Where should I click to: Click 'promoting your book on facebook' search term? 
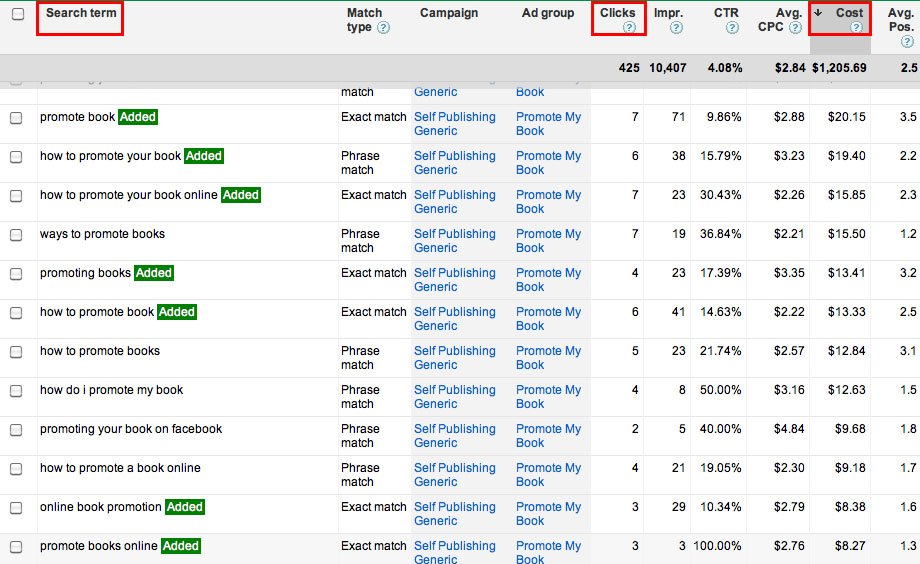(131, 429)
